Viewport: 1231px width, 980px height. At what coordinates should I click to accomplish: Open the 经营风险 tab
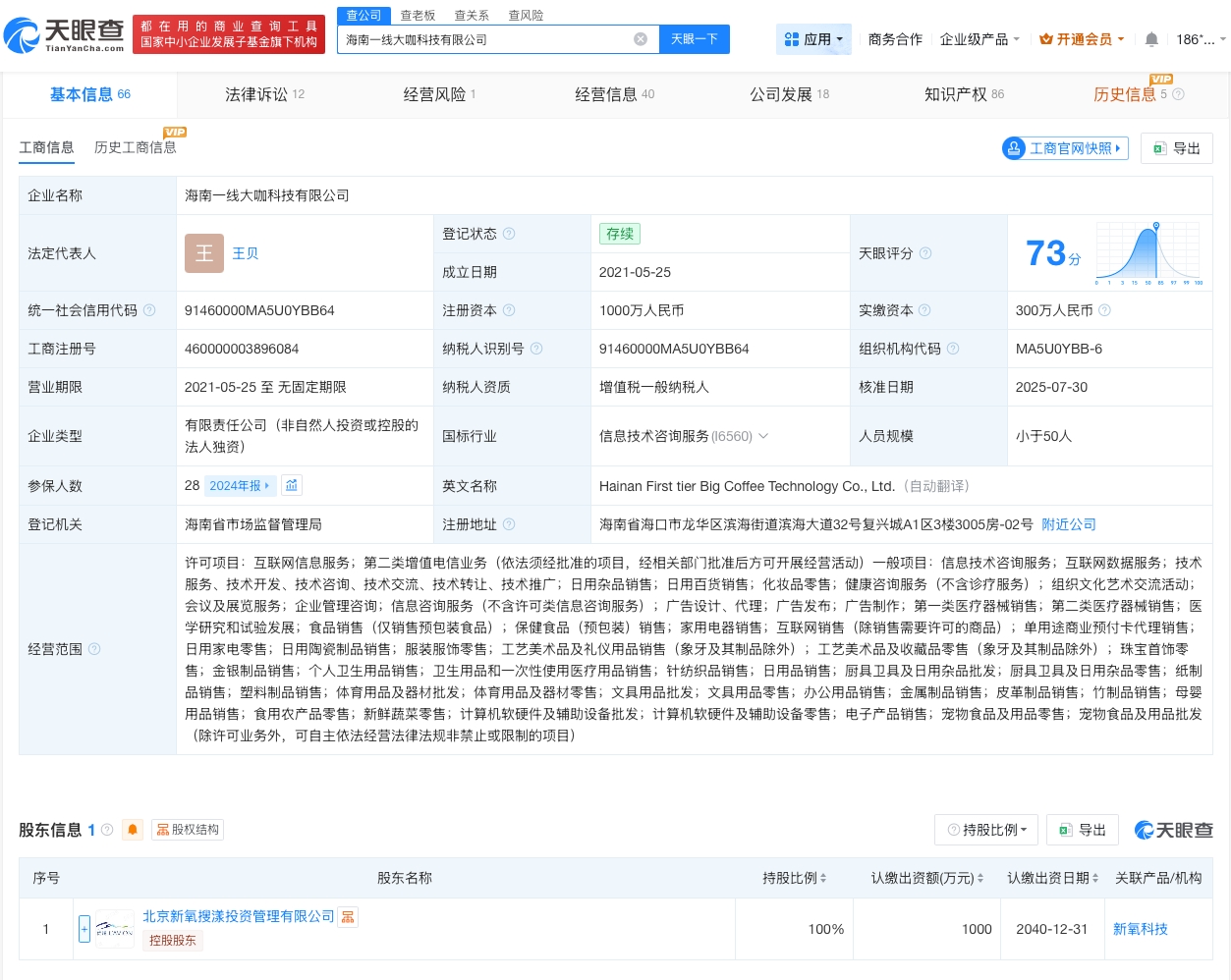point(439,94)
